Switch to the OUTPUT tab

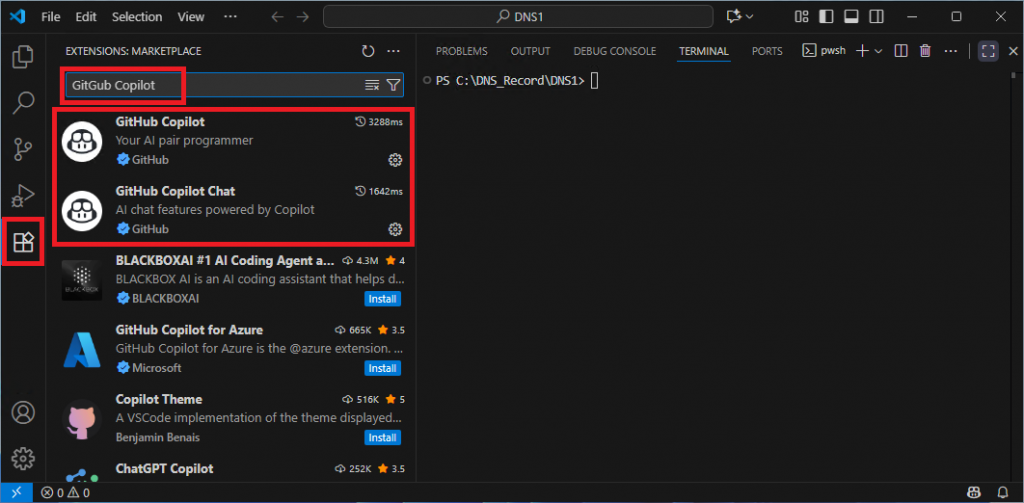click(530, 51)
